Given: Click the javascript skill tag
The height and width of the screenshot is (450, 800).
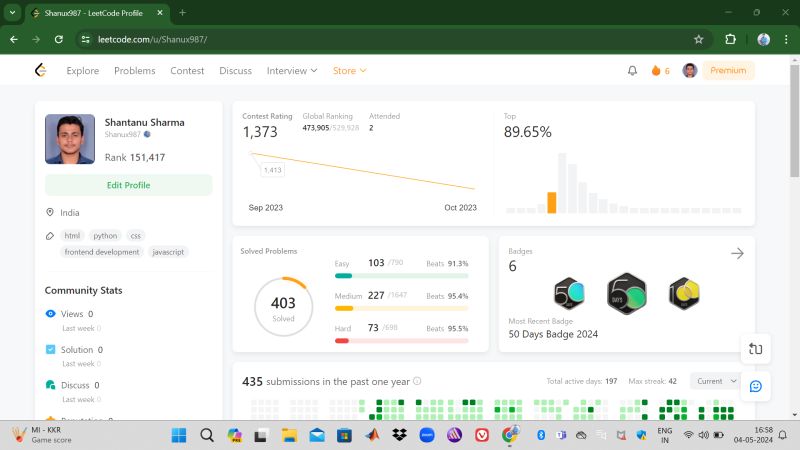Looking at the screenshot, I should pyautogui.click(x=168, y=252).
